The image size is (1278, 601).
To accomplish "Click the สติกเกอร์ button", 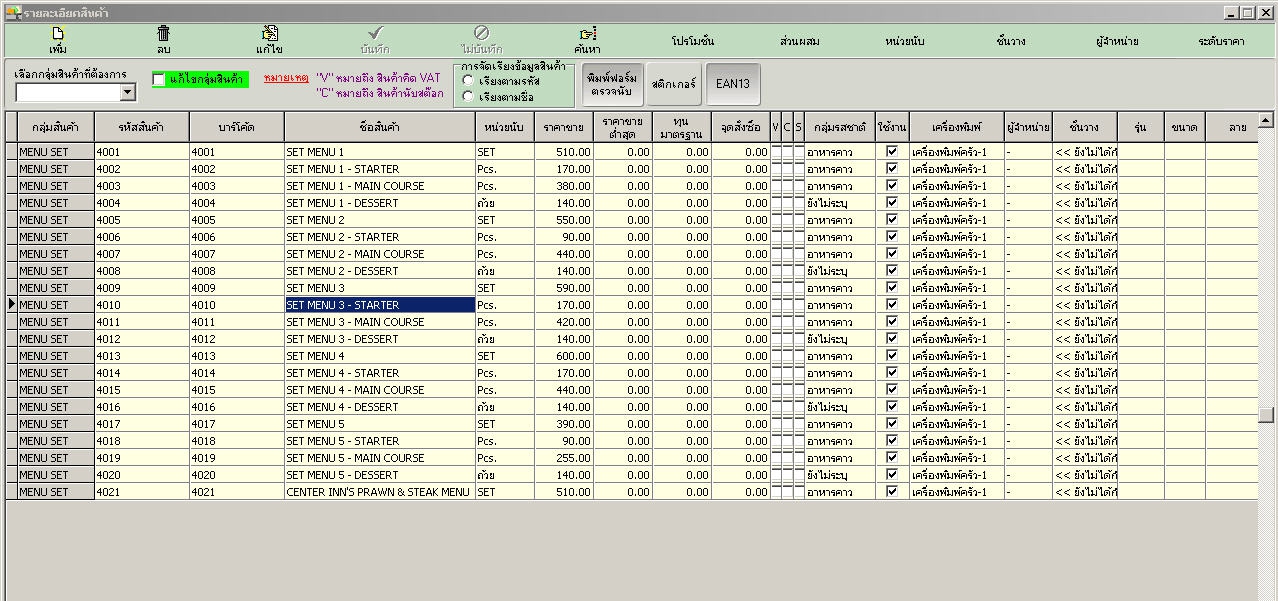I will click(673, 84).
